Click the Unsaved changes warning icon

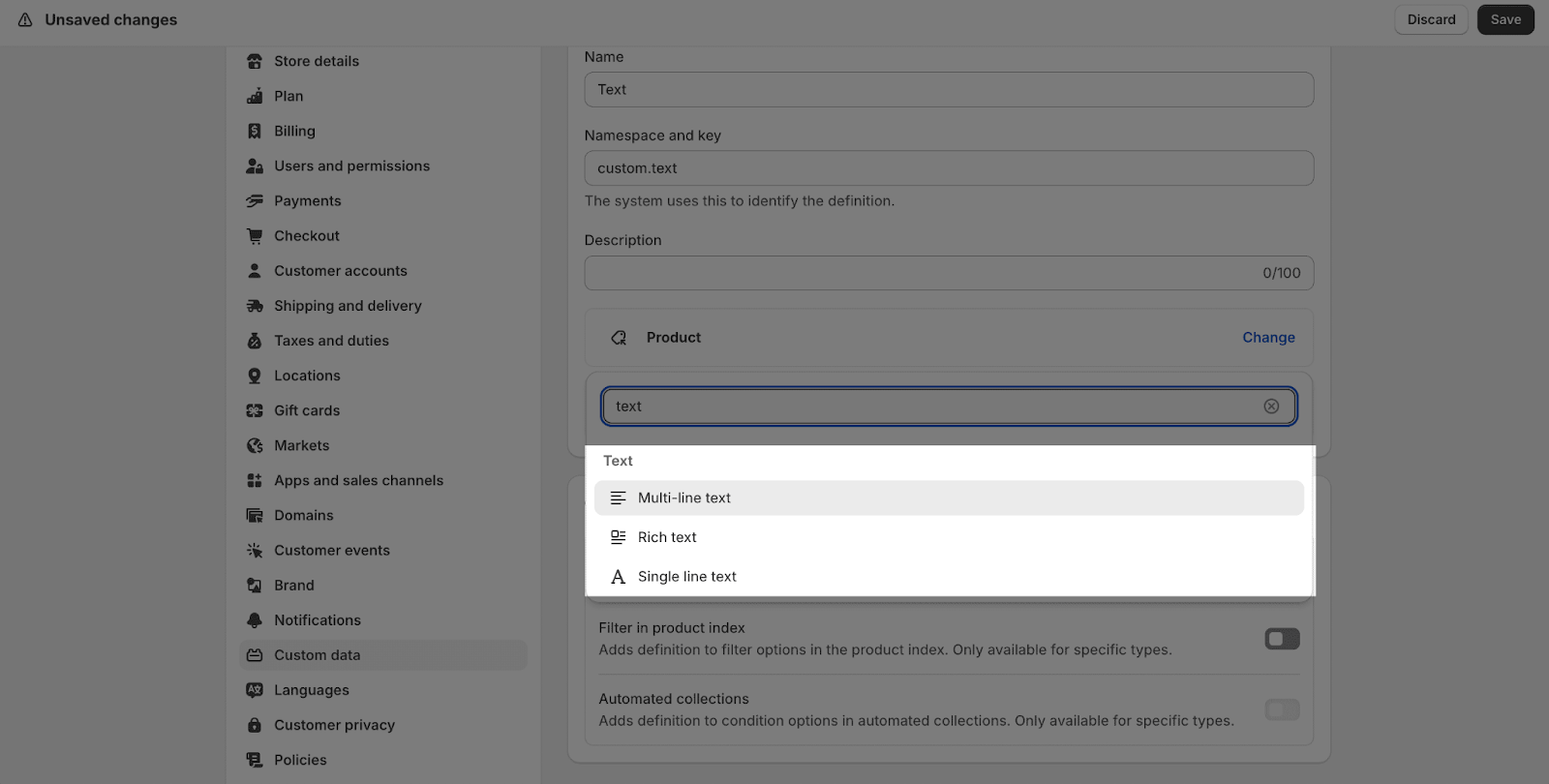click(x=25, y=19)
